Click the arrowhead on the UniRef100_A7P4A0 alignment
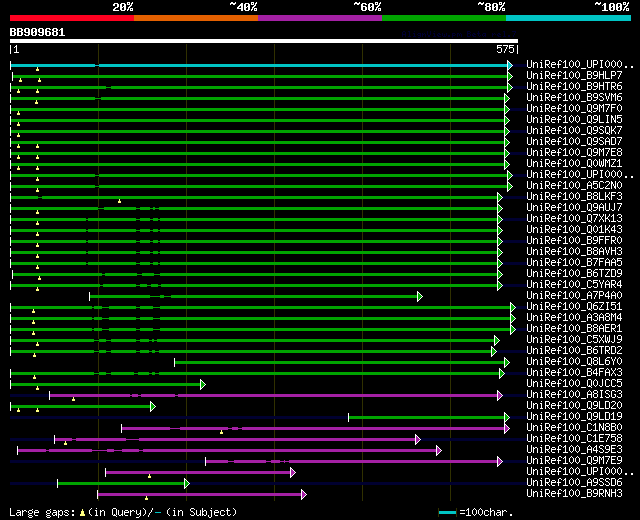640x520 pixels. pyautogui.click(x=420, y=296)
